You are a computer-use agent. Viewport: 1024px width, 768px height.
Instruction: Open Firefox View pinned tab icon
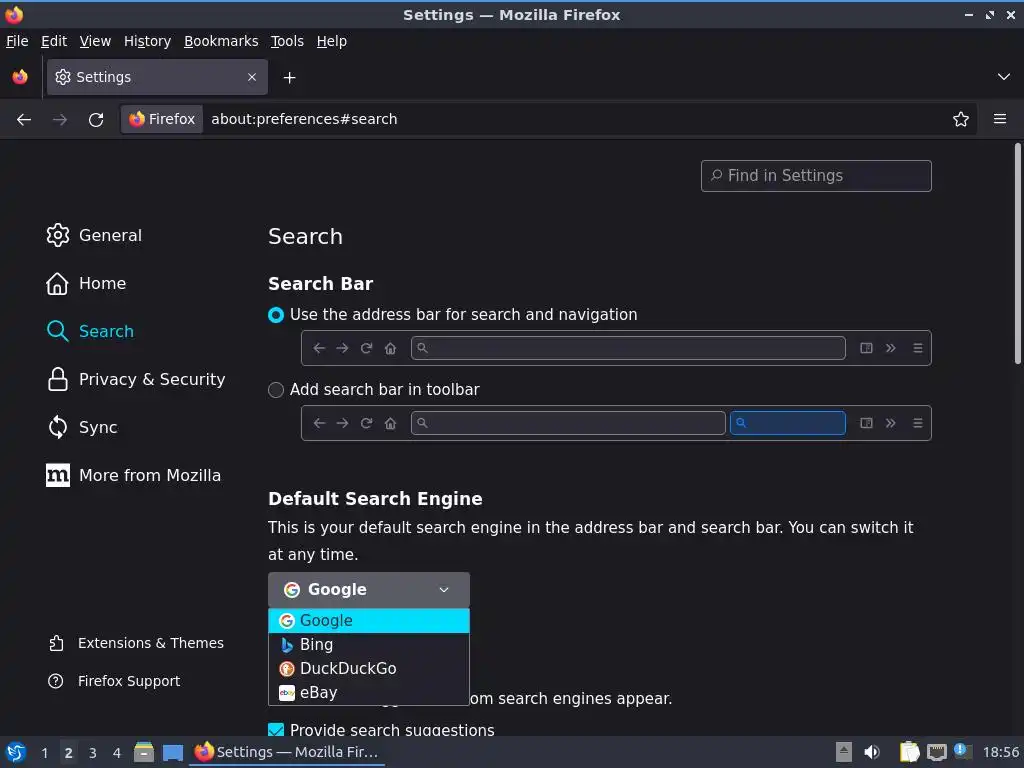pos(20,77)
